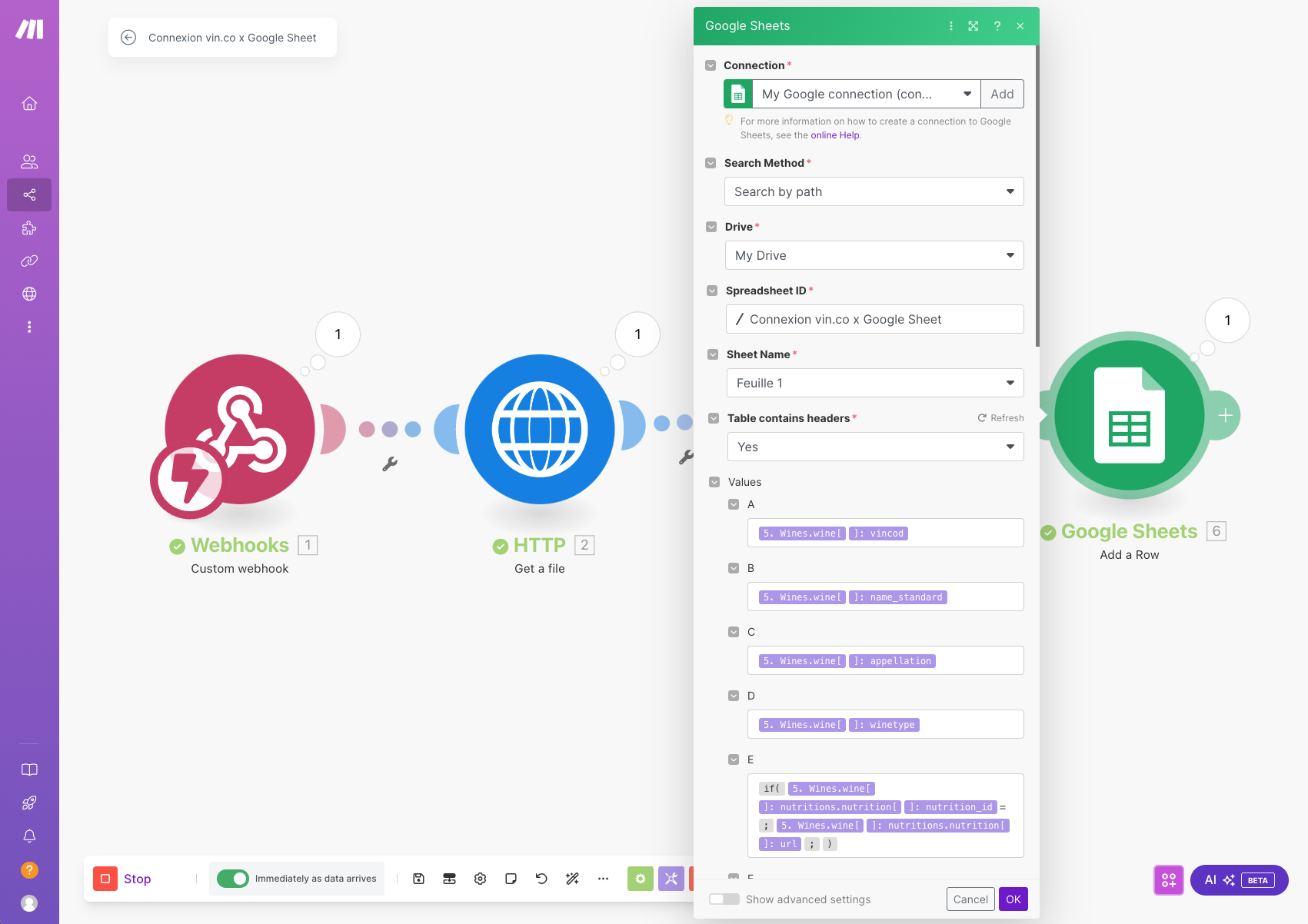
Task: Open the panel's three-dot options menu
Action: (x=951, y=26)
